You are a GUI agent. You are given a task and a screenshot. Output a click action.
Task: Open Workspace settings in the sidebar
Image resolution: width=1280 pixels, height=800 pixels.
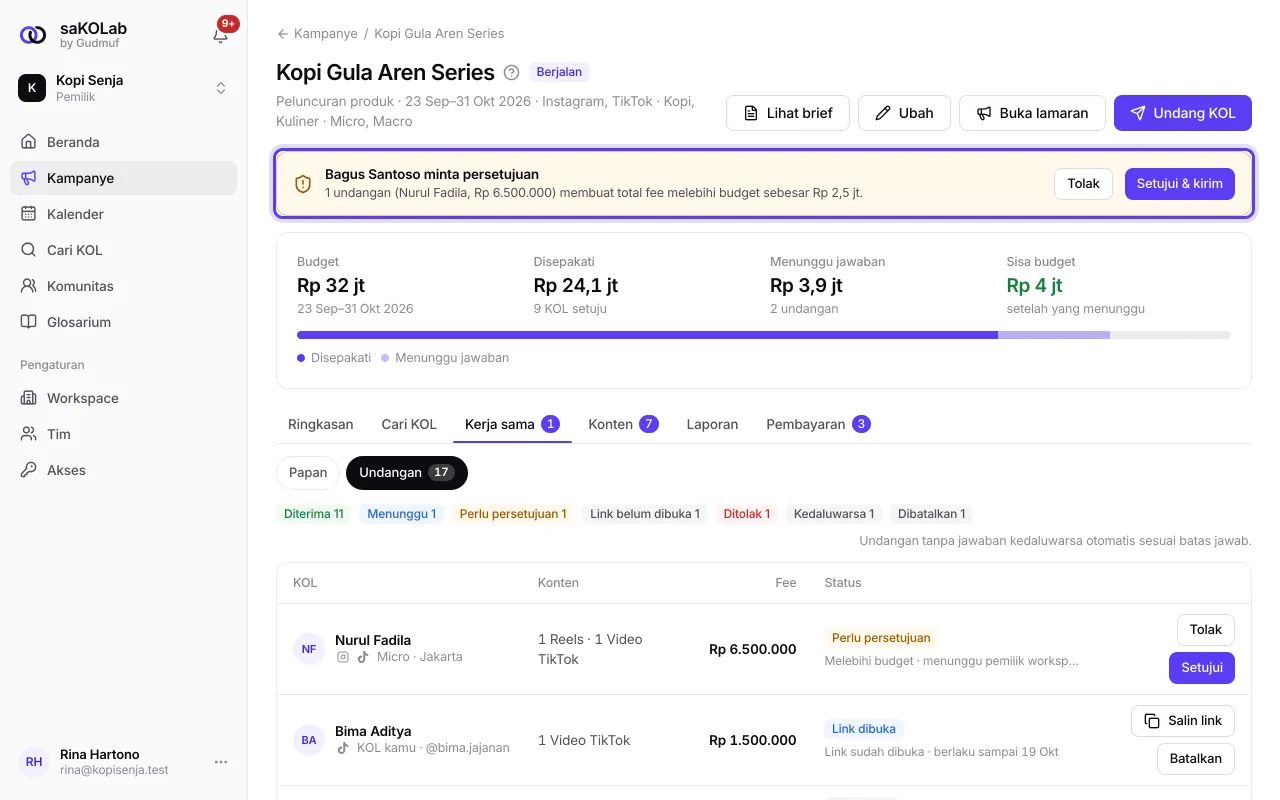pos(124,398)
